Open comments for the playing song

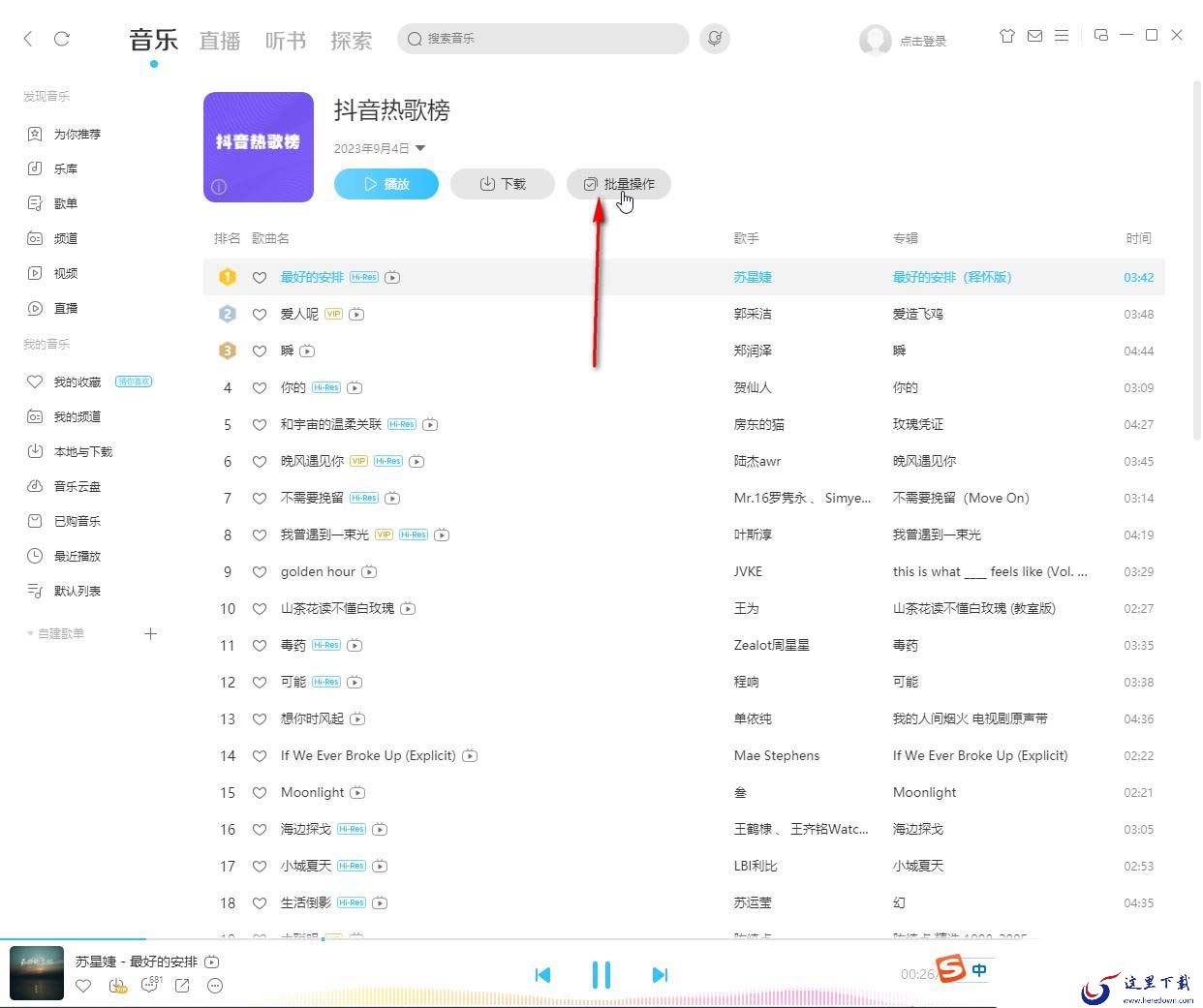click(x=150, y=985)
